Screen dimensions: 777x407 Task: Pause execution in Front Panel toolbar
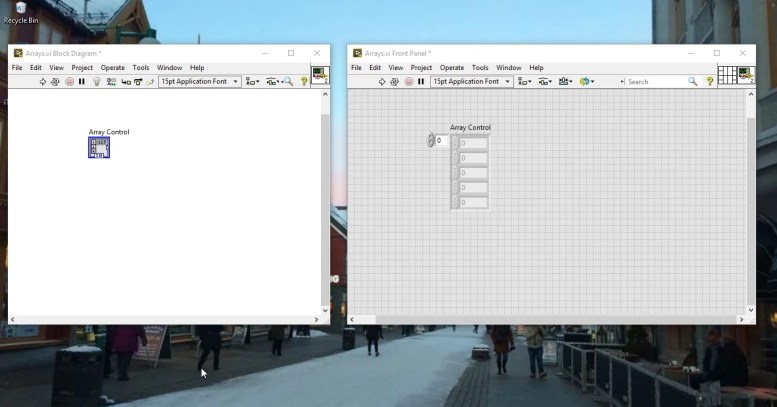(x=421, y=82)
